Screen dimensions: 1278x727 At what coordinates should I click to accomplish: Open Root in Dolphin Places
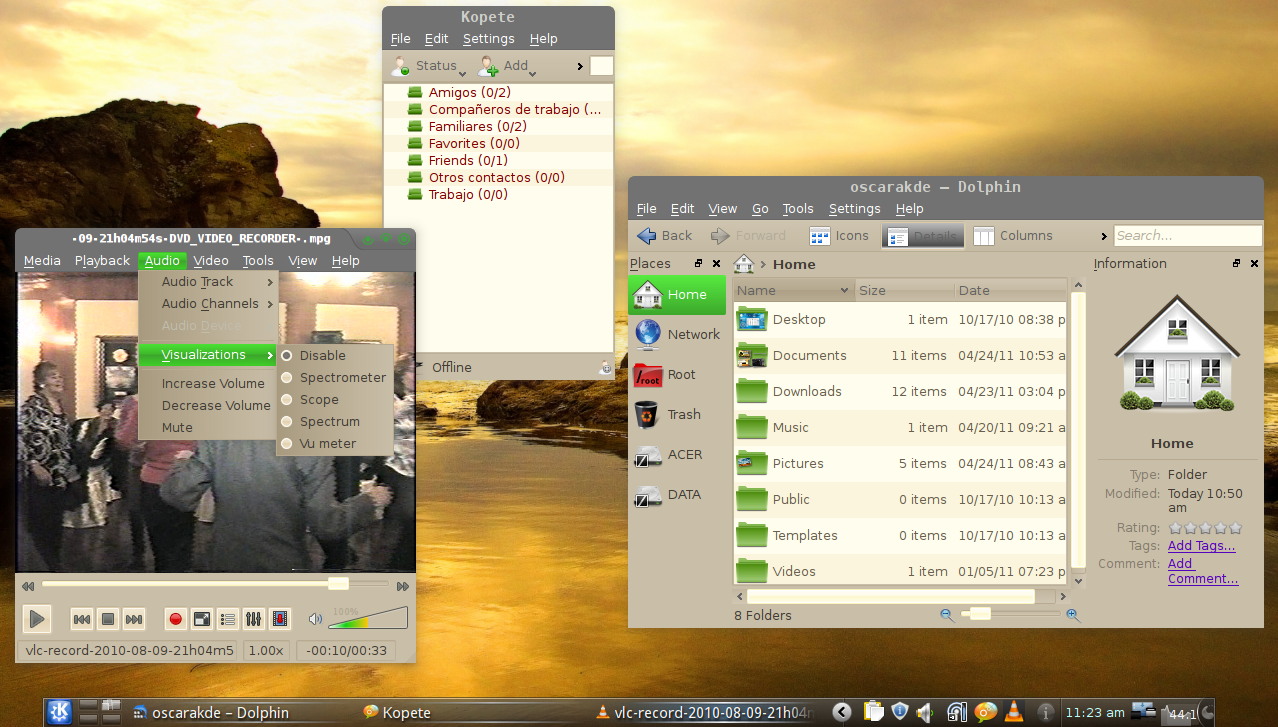(x=675, y=374)
